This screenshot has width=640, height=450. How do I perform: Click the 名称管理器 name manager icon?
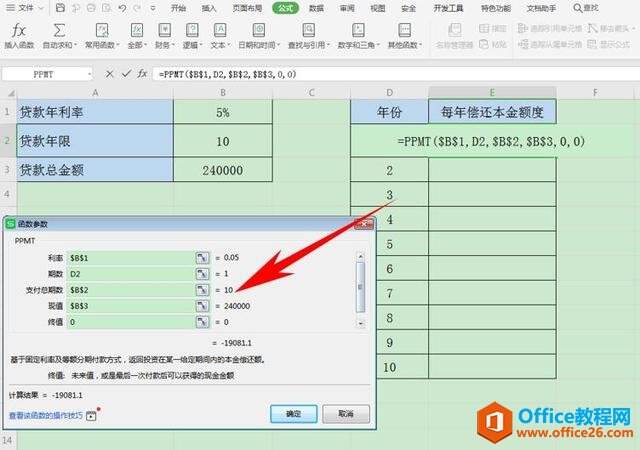(x=454, y=30)
